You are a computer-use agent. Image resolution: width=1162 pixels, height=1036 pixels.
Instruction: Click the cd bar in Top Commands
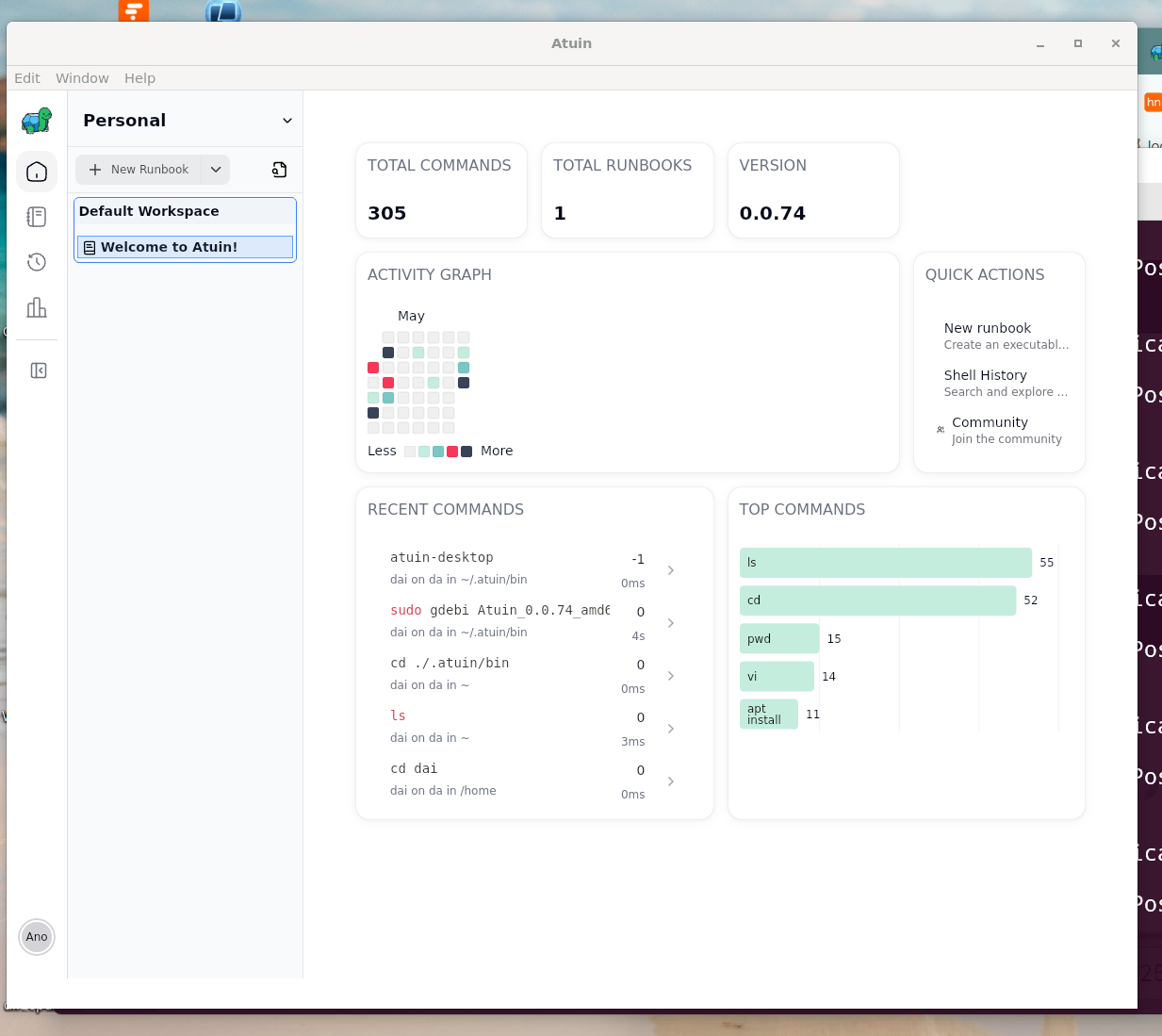[878, 600]
